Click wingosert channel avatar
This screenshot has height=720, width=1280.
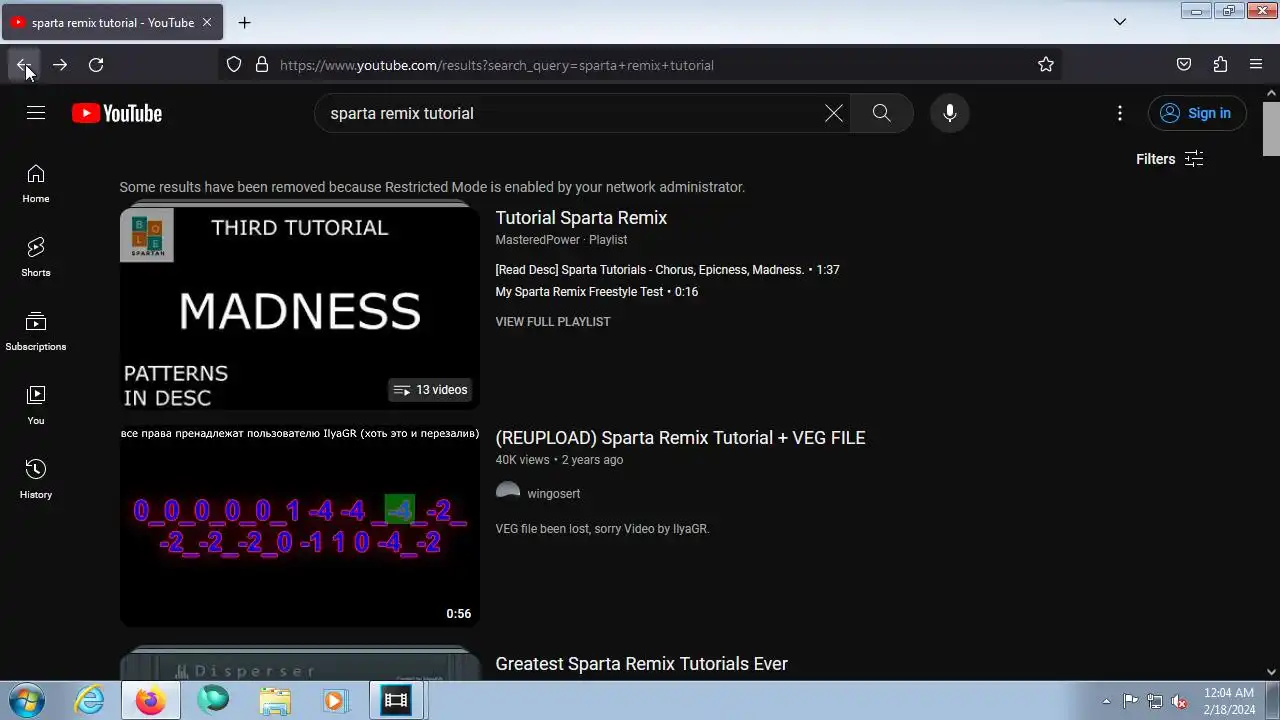point(508,493)
